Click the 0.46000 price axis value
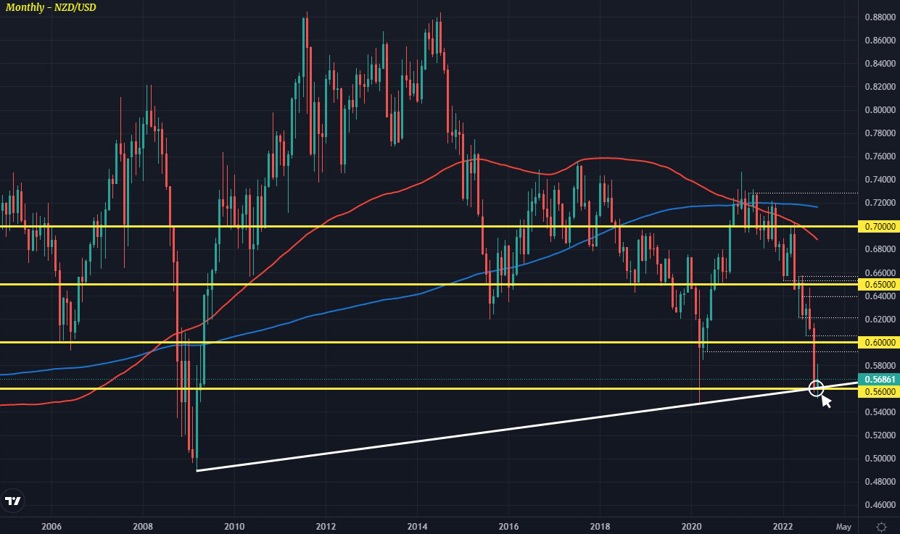Viewport: 900px width, 534px height. point(880,505)
